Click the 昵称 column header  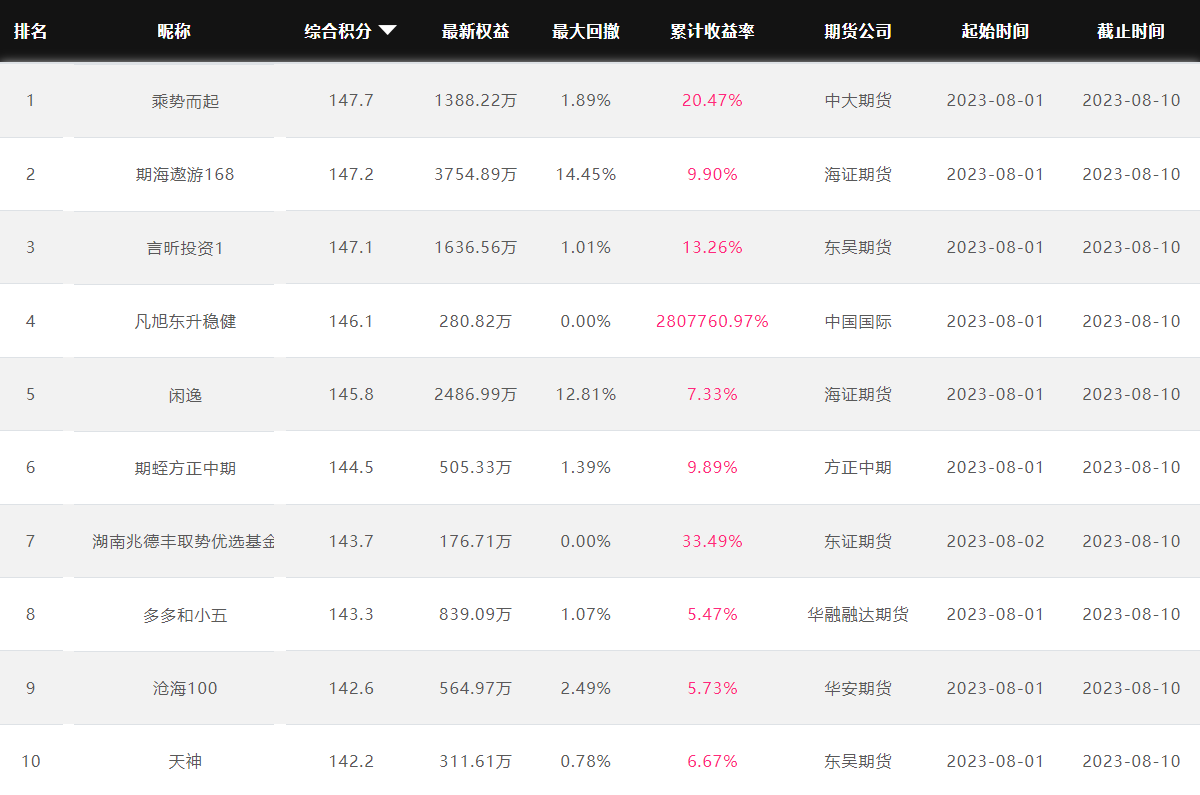pos(174,31)
